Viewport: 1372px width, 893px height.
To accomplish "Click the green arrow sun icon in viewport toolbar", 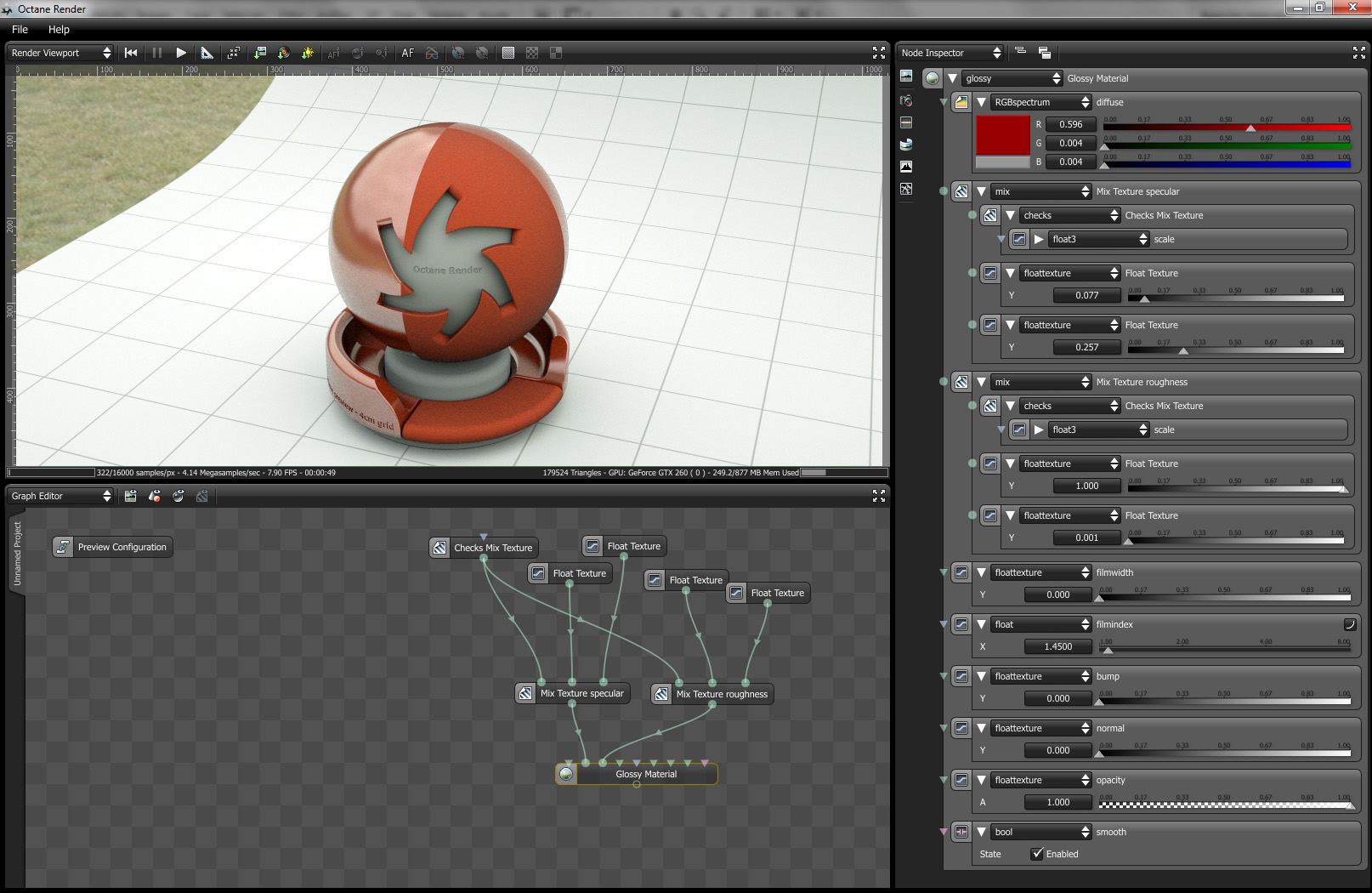I will [x=308, y=53].
